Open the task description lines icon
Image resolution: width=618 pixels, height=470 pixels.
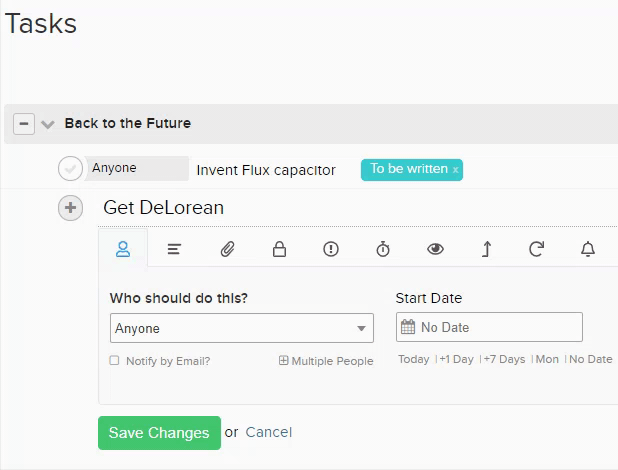click(x=174, y=249)
